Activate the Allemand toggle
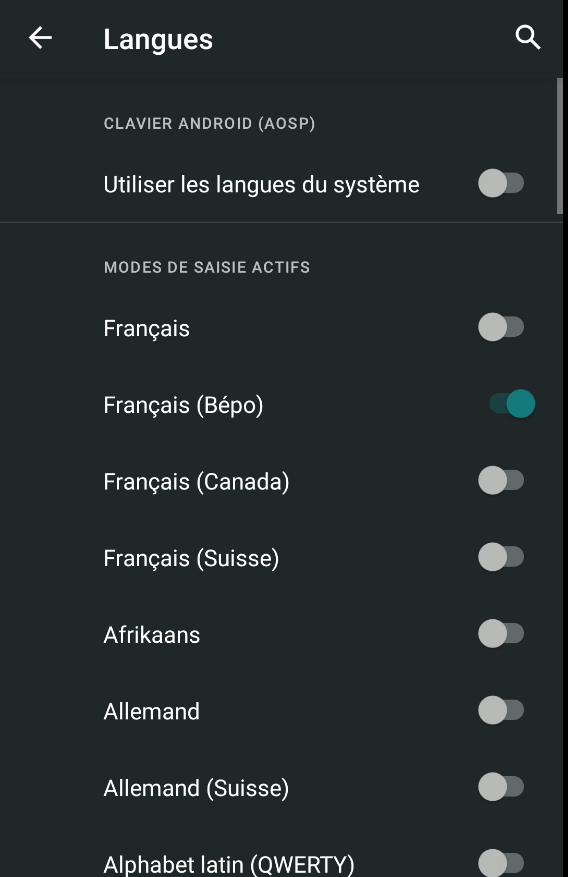This screenshot has width=568, height=877. (501, 710)
